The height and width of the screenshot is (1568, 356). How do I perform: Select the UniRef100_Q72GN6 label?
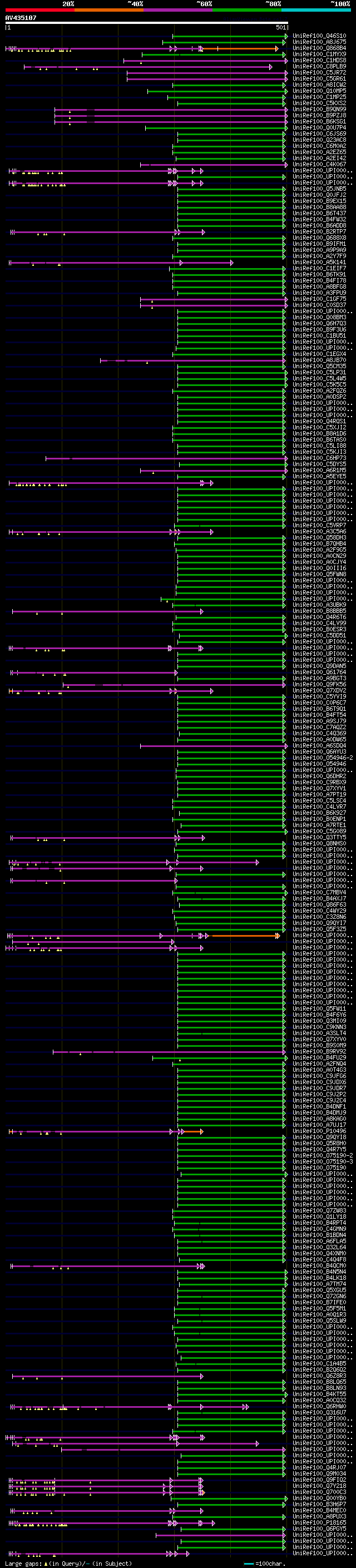coord(319,1296)
